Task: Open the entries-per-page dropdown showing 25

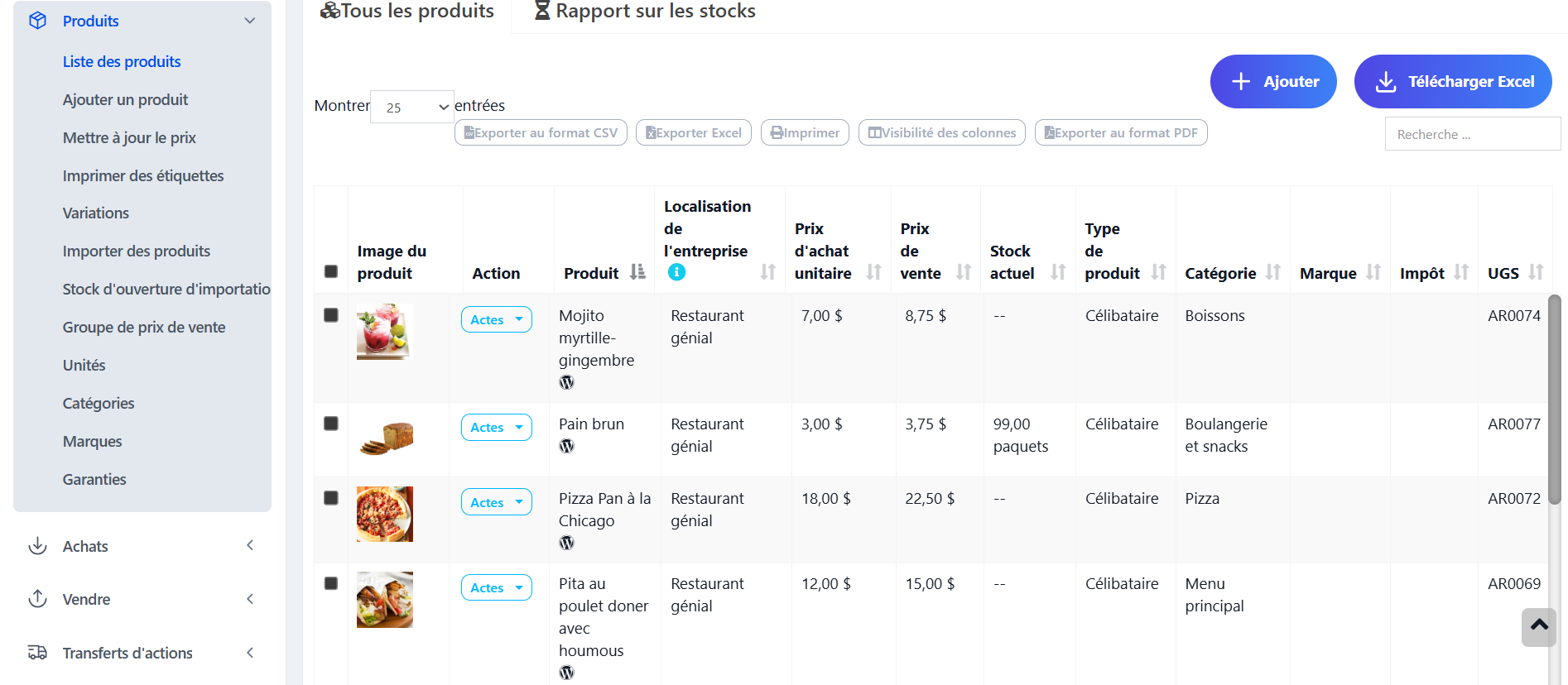Action: click(411, 107)
